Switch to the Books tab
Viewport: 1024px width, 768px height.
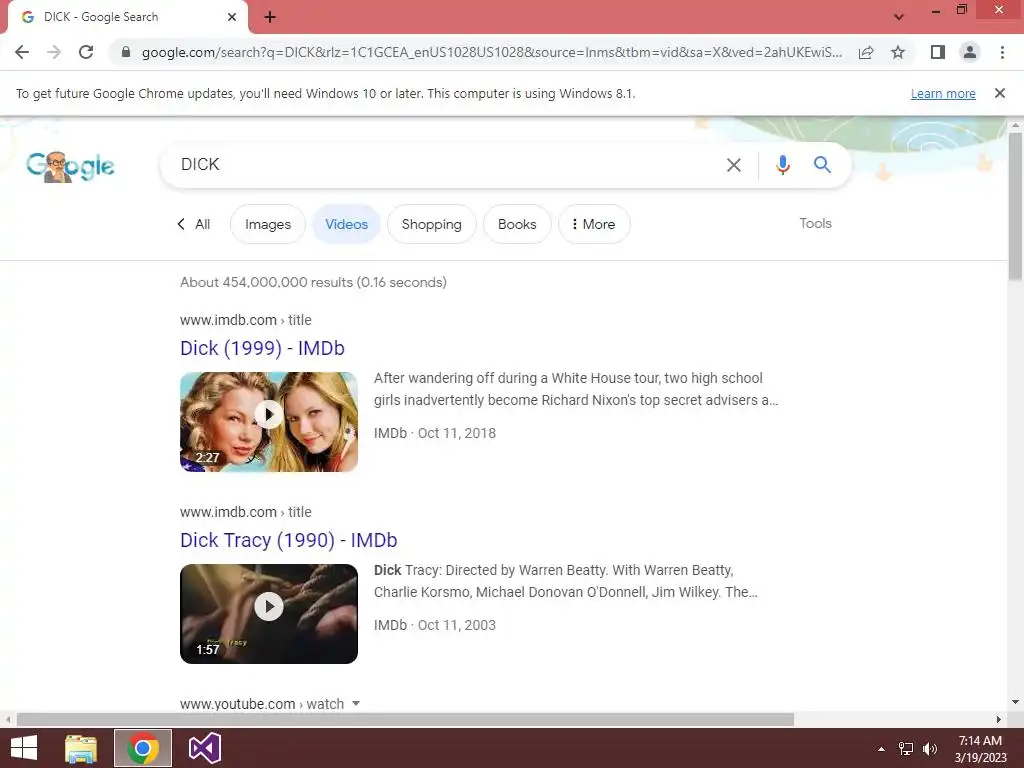point(517,224)
